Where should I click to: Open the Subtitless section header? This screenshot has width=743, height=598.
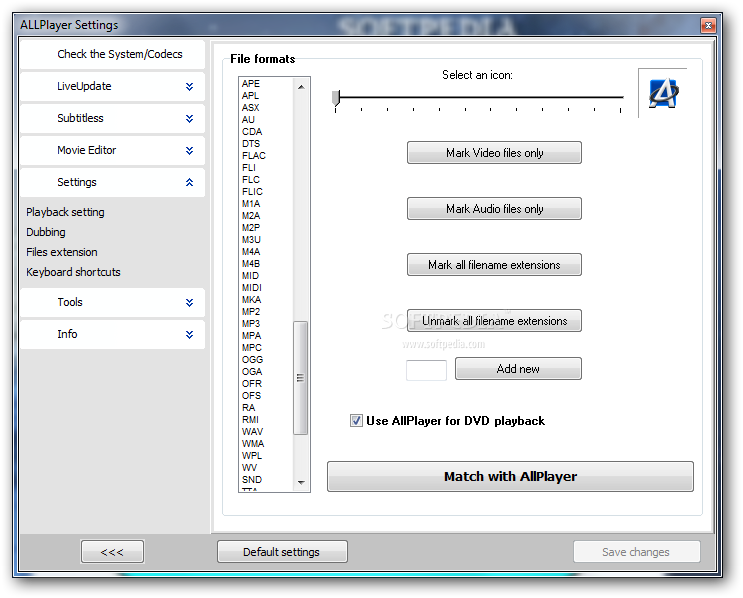click(x=112, y=118)
